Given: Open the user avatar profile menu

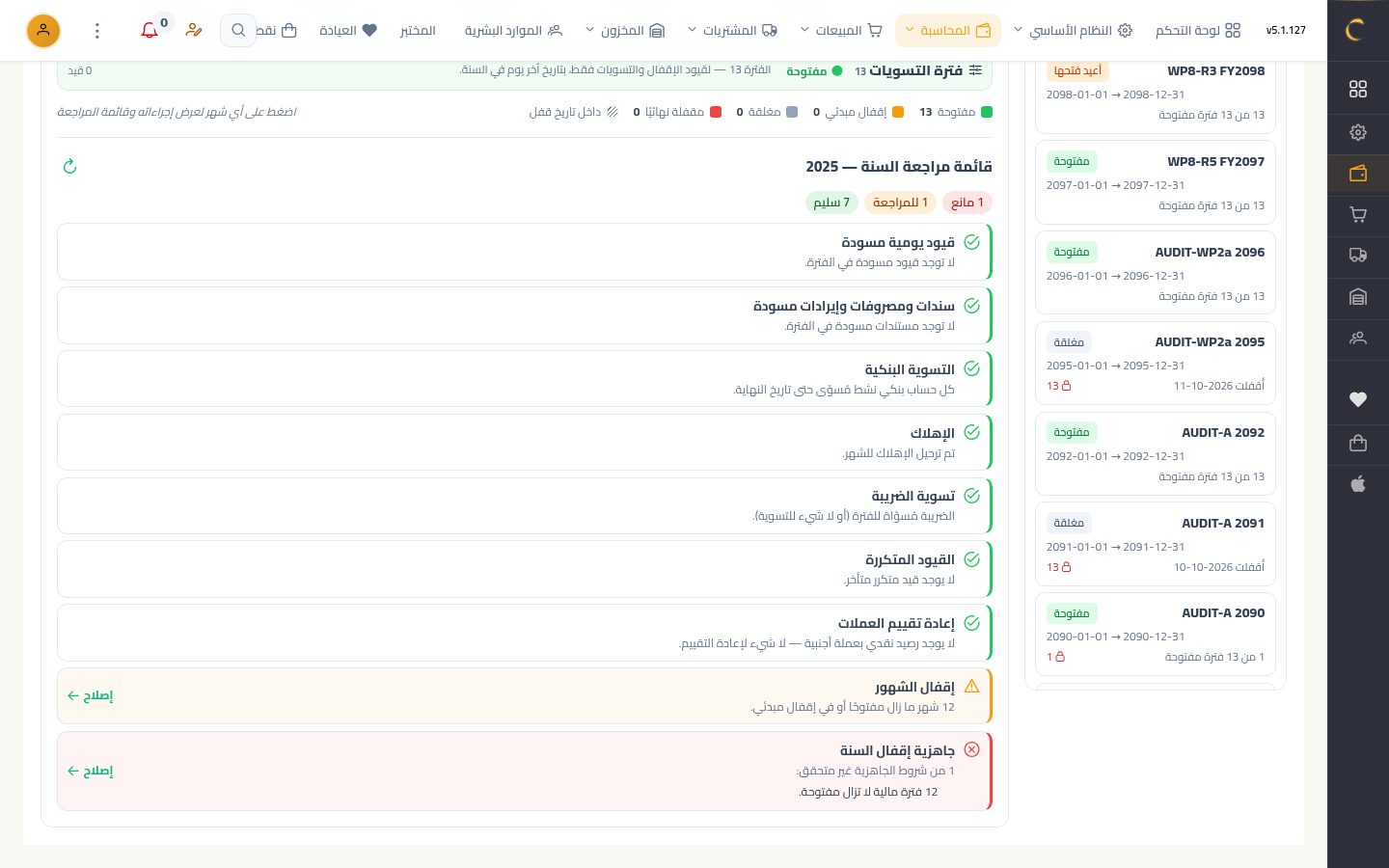Looking at the screenshot, I should coord(43,31).
